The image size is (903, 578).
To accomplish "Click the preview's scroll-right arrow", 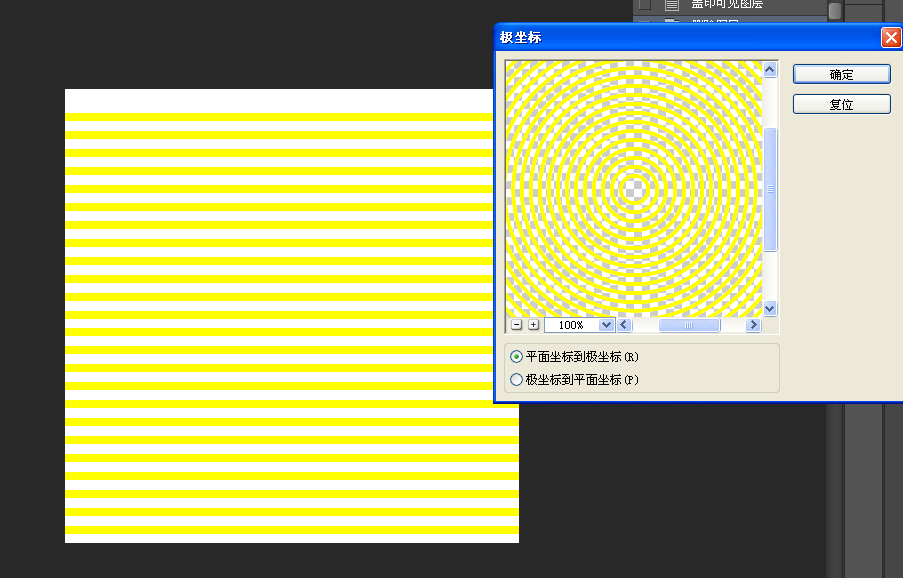I will pos(753,325).
